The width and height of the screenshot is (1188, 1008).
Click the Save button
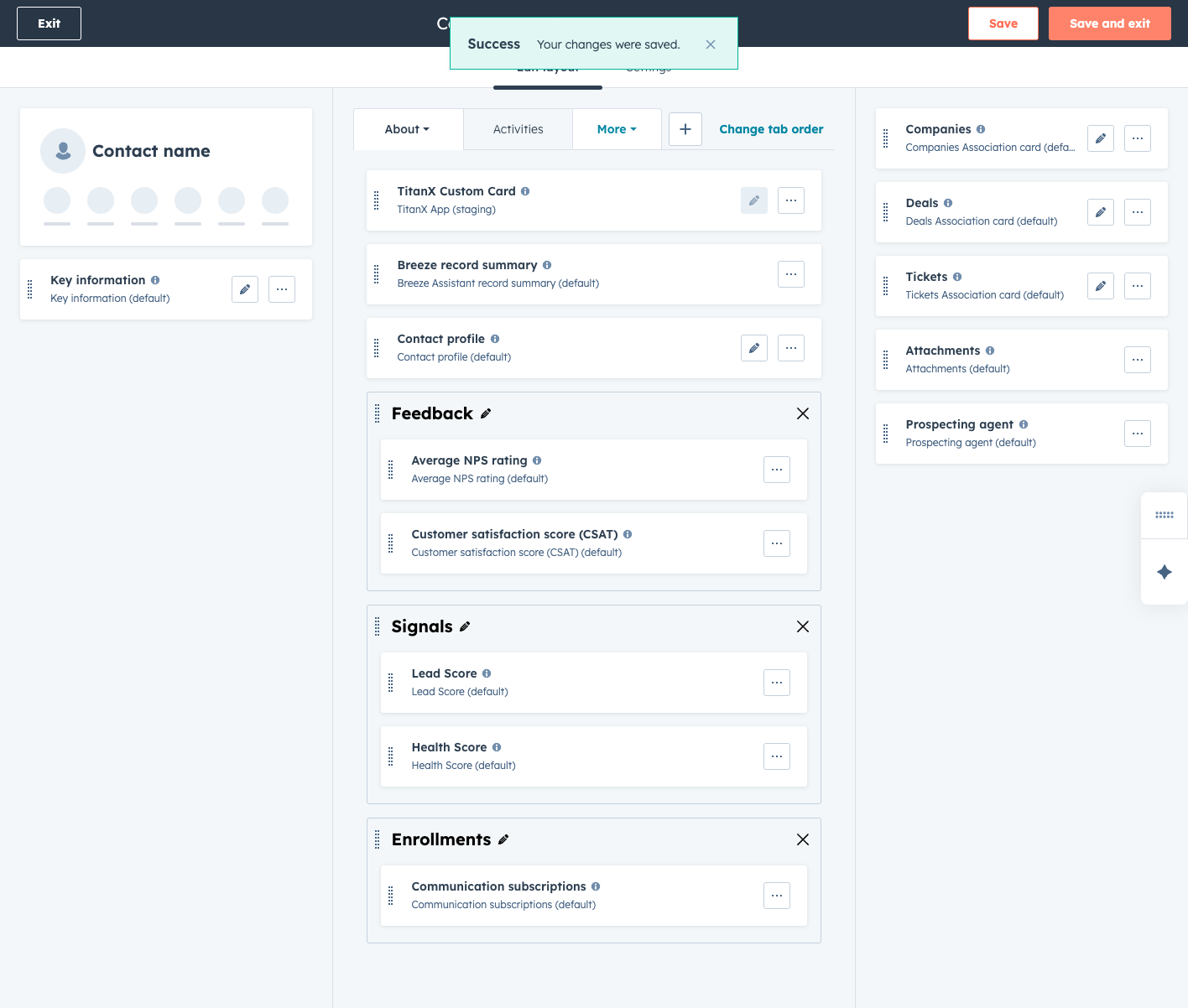1003,23
